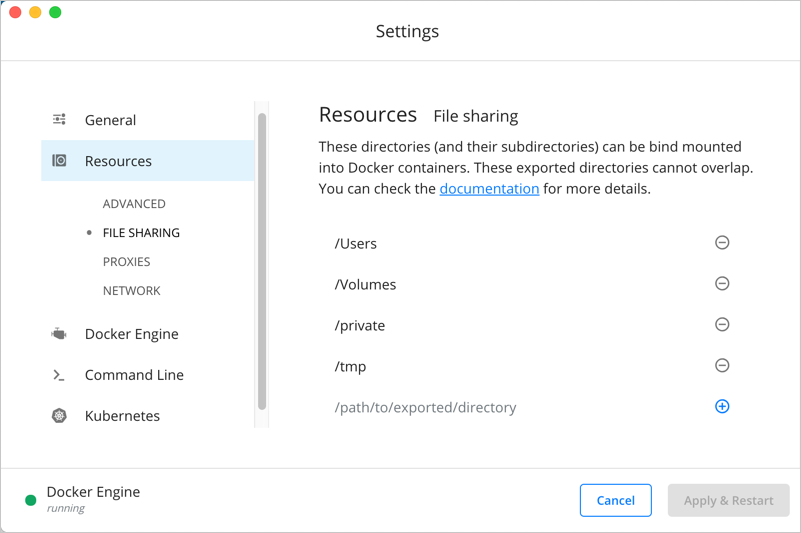Click the General sliders icon
801x533 pixels.
[59, 120]
